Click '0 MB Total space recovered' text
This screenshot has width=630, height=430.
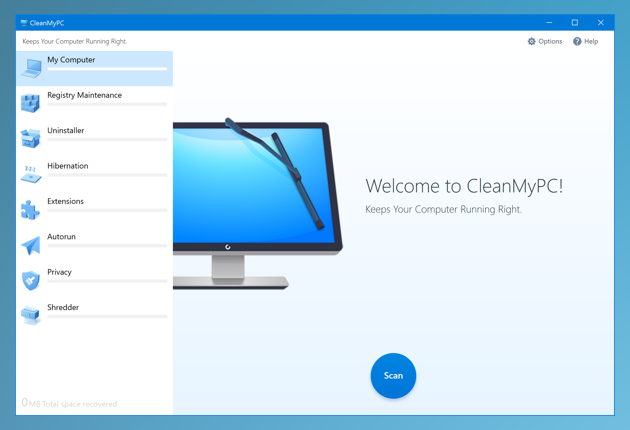[69, 403]
